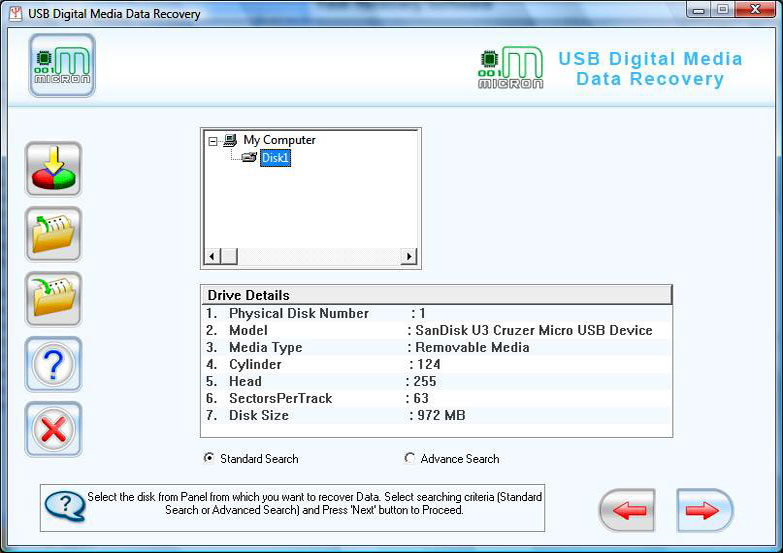This screenshot has width=783, height=553.
Task: Click the Cylinder row label
Action: tap(255, 364)
